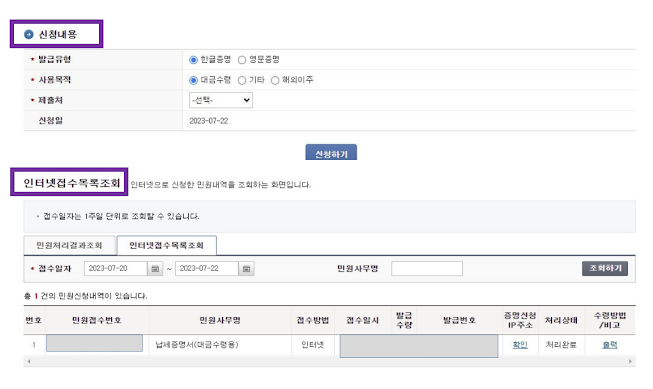Screen dimensions: 653x389
Task: Open the 확인 link under 증명신청 IP주소
Action: coord(520,345)
